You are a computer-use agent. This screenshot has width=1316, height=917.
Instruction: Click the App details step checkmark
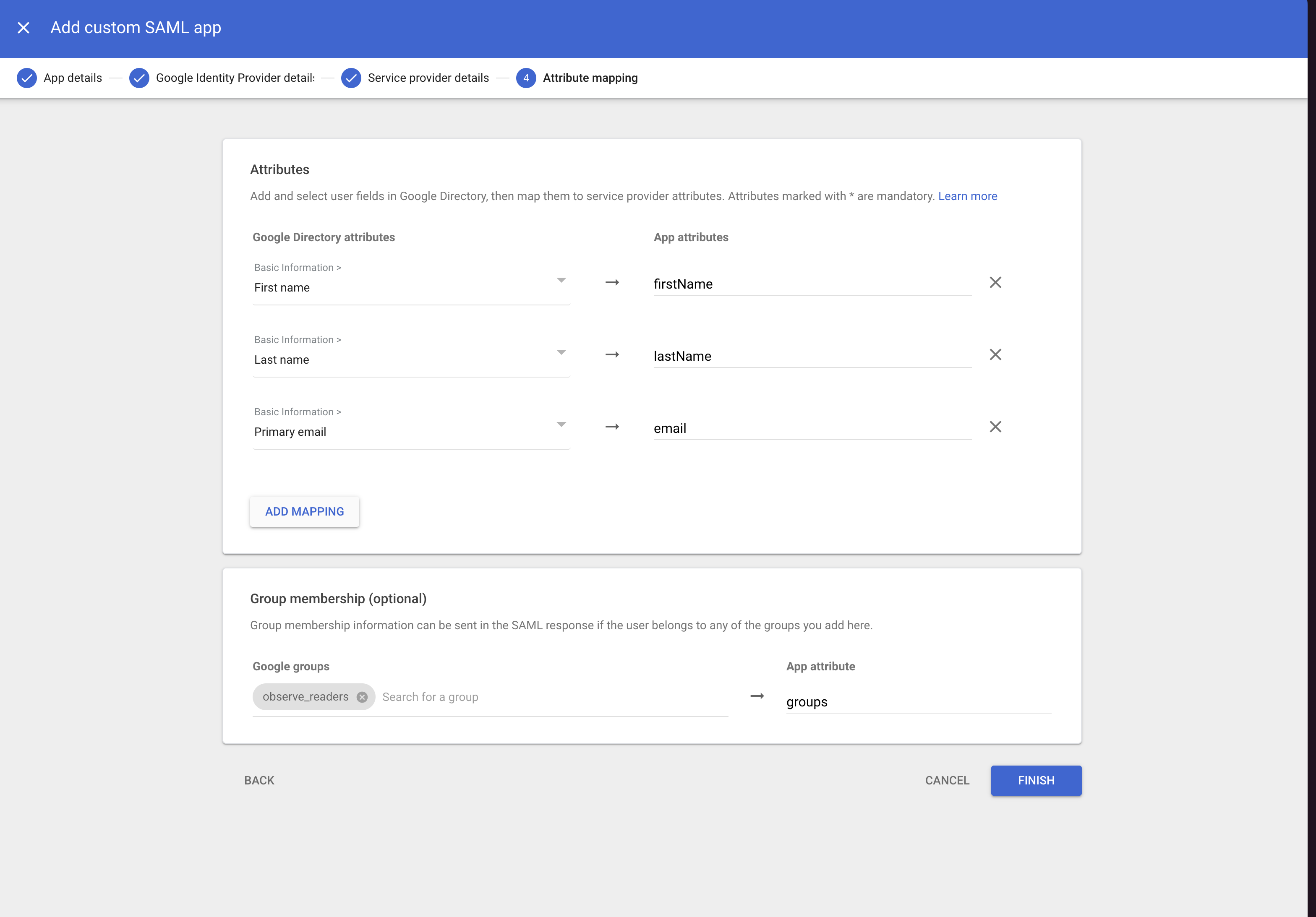(x=27, y=78)
